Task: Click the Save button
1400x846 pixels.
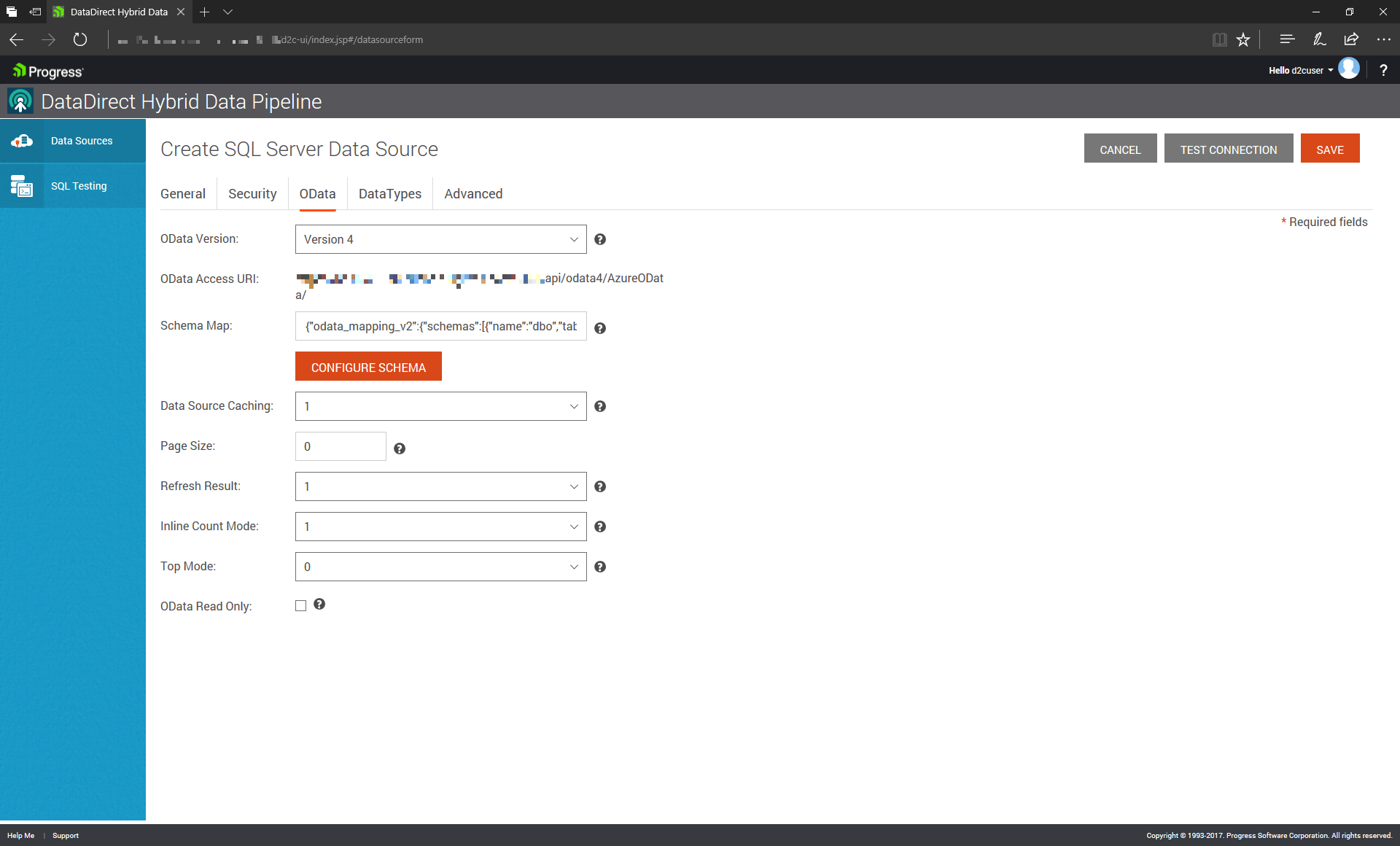Action: (x=1330, y=149)
